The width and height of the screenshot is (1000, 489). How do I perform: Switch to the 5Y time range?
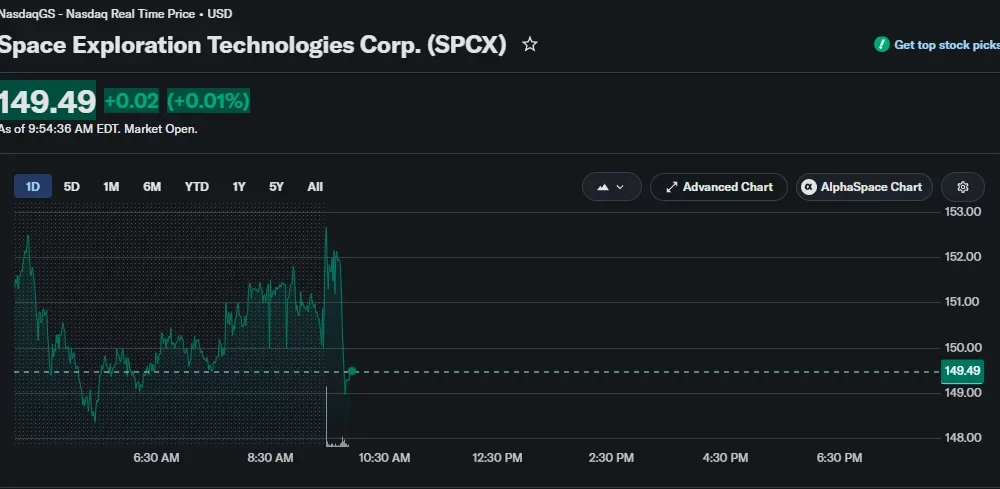(276, 187)
